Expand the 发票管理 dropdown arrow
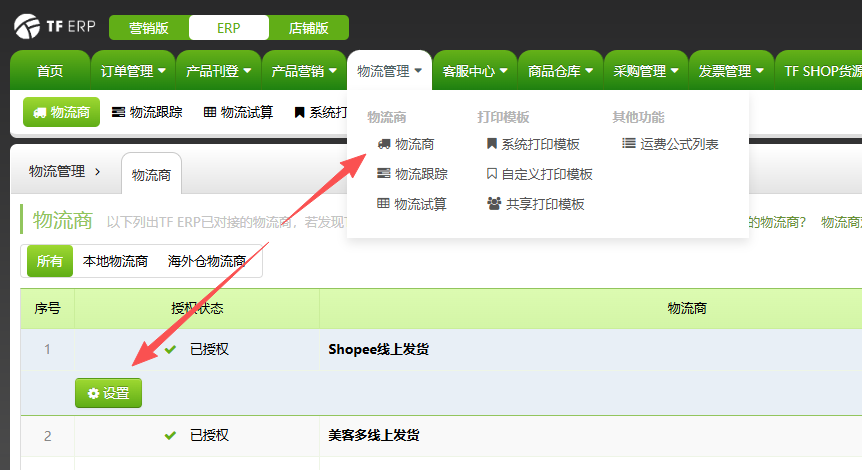The image size is (862, 470). coord(760,70)
